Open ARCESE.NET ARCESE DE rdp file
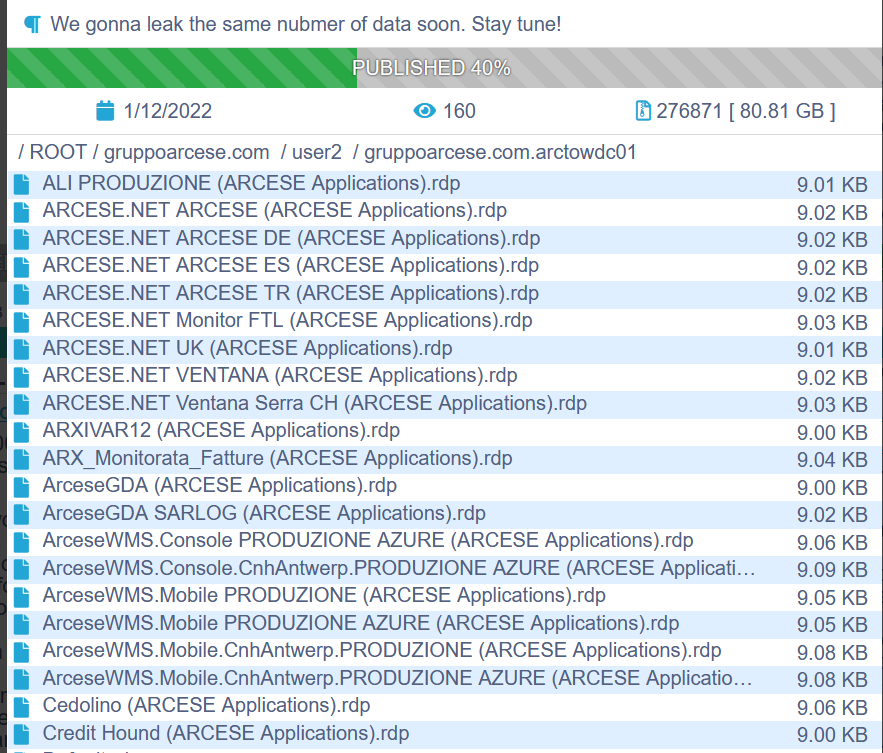 point(291,238)
